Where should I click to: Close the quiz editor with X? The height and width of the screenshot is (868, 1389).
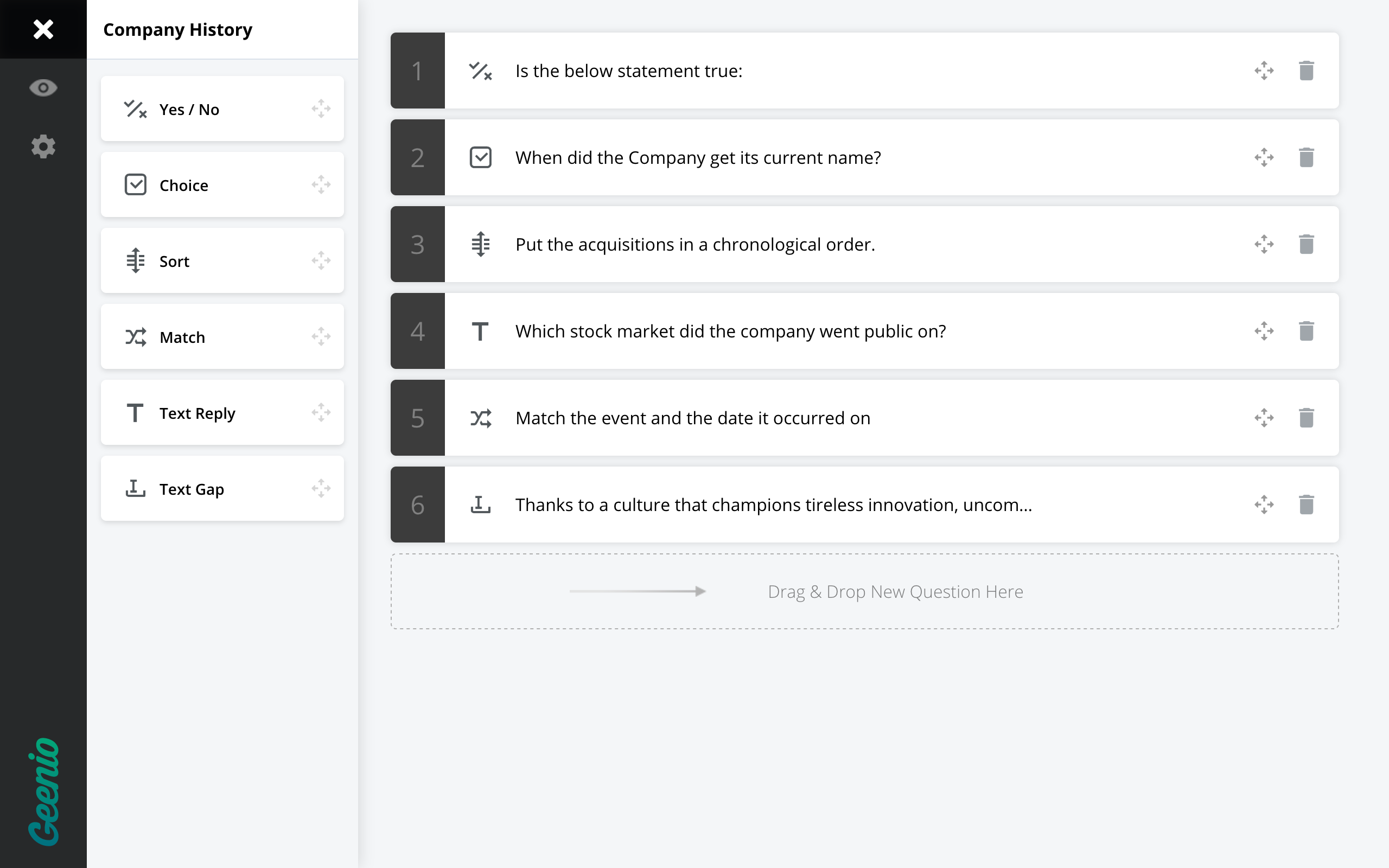click(x=43, y=29)
